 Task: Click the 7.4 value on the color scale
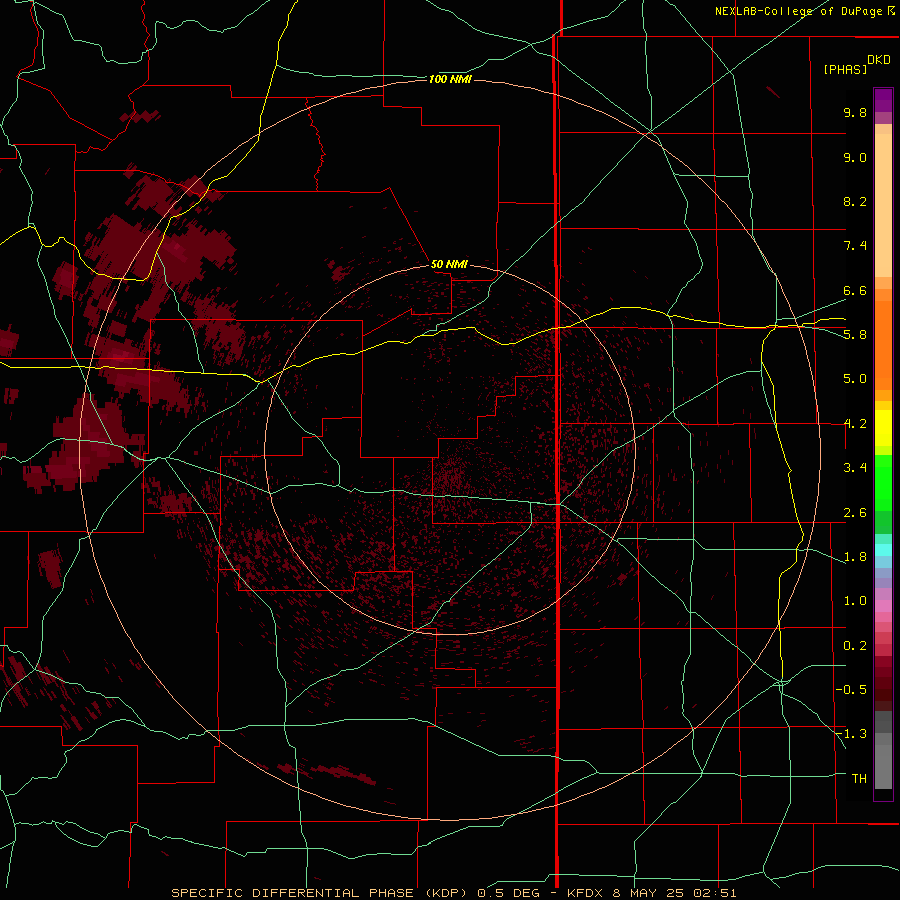pyautogui.click(x=855, y=246)
